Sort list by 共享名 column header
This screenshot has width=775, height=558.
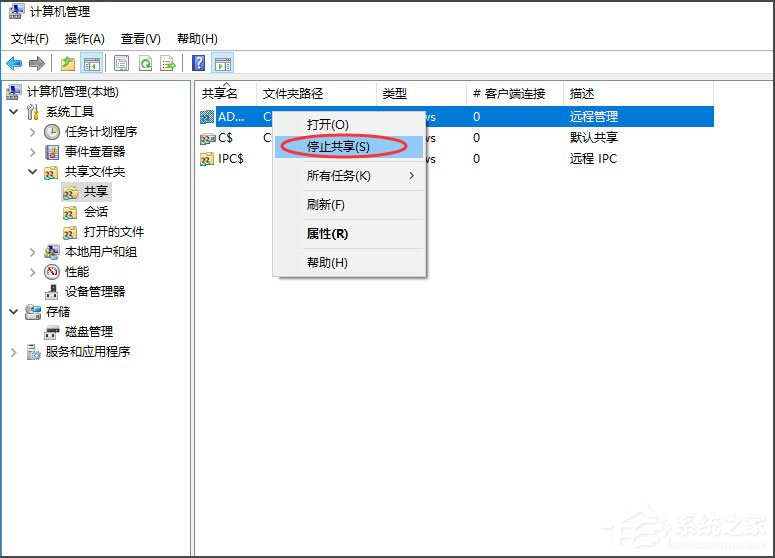tap(221, 94)
